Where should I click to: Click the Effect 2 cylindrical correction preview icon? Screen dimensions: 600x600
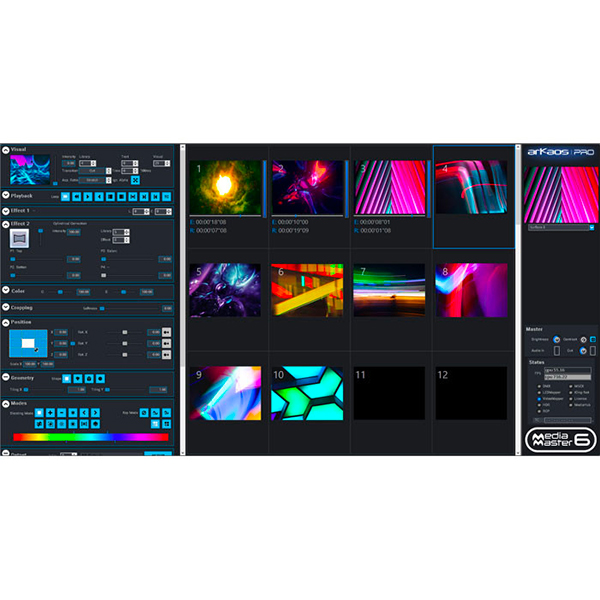(19, 238)
